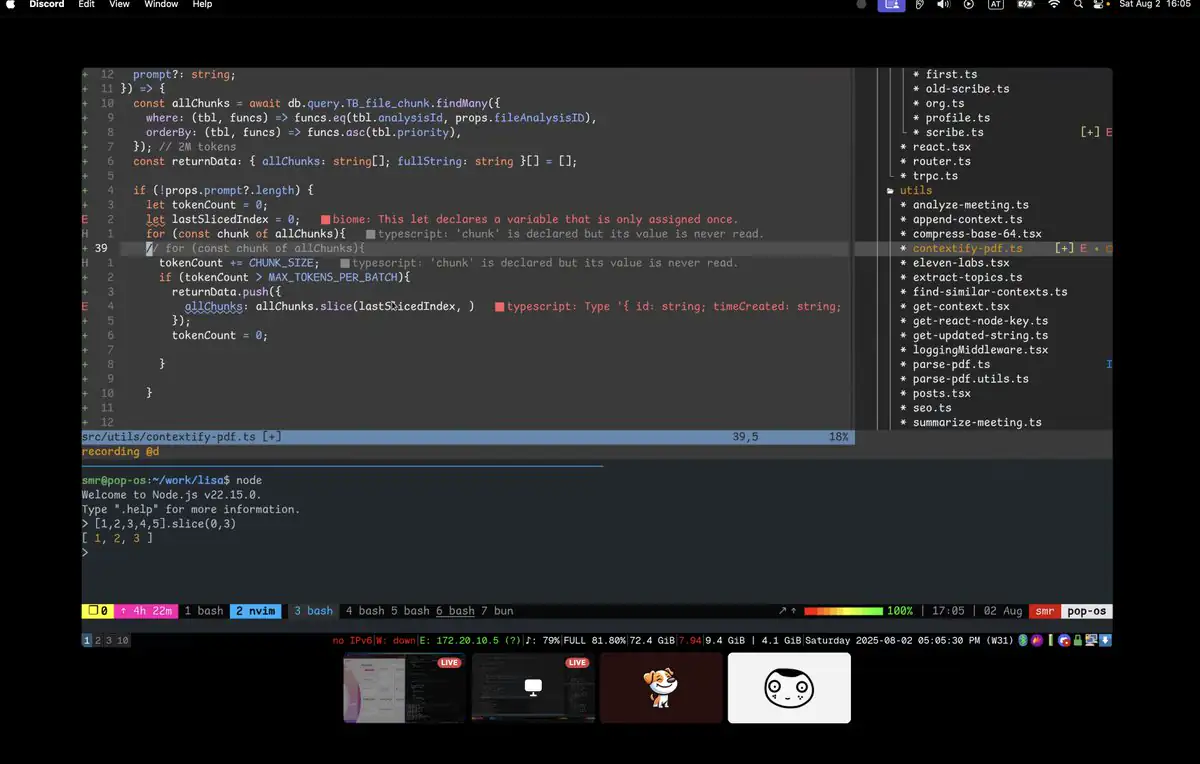Open the battery status menu
Viewport: 1200px width, 764px height.
(x=1023, y=4)
